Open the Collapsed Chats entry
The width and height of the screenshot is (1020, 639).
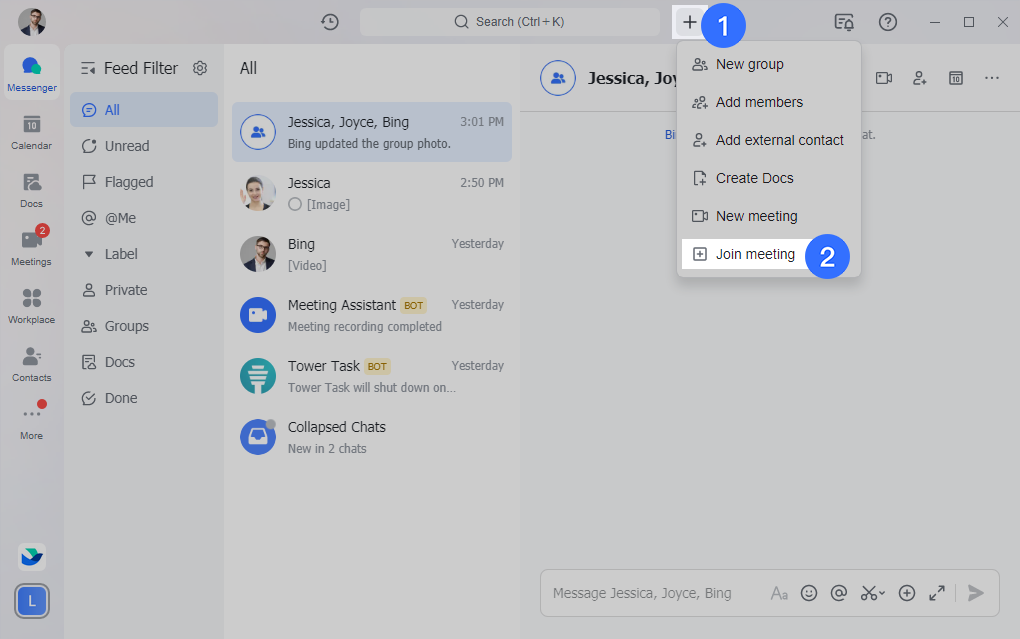(x=371, y=437)
